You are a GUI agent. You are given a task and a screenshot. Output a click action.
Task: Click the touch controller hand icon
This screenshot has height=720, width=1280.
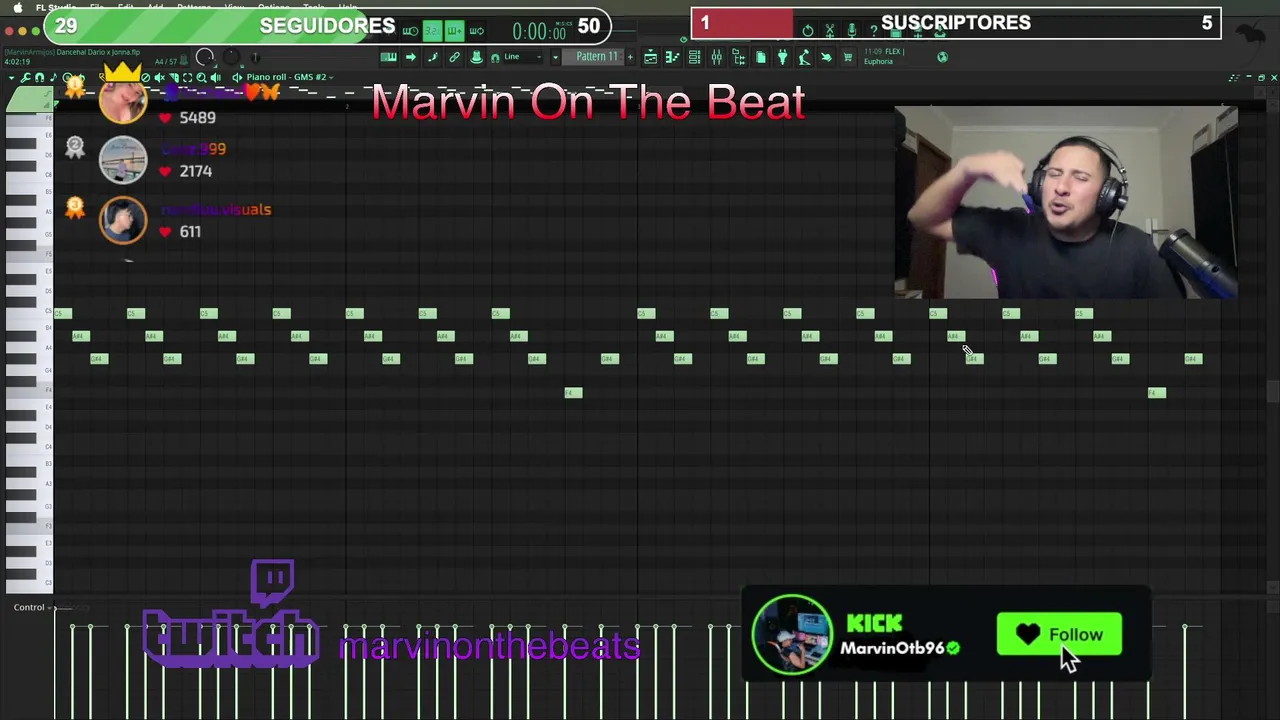click(826, 57)
